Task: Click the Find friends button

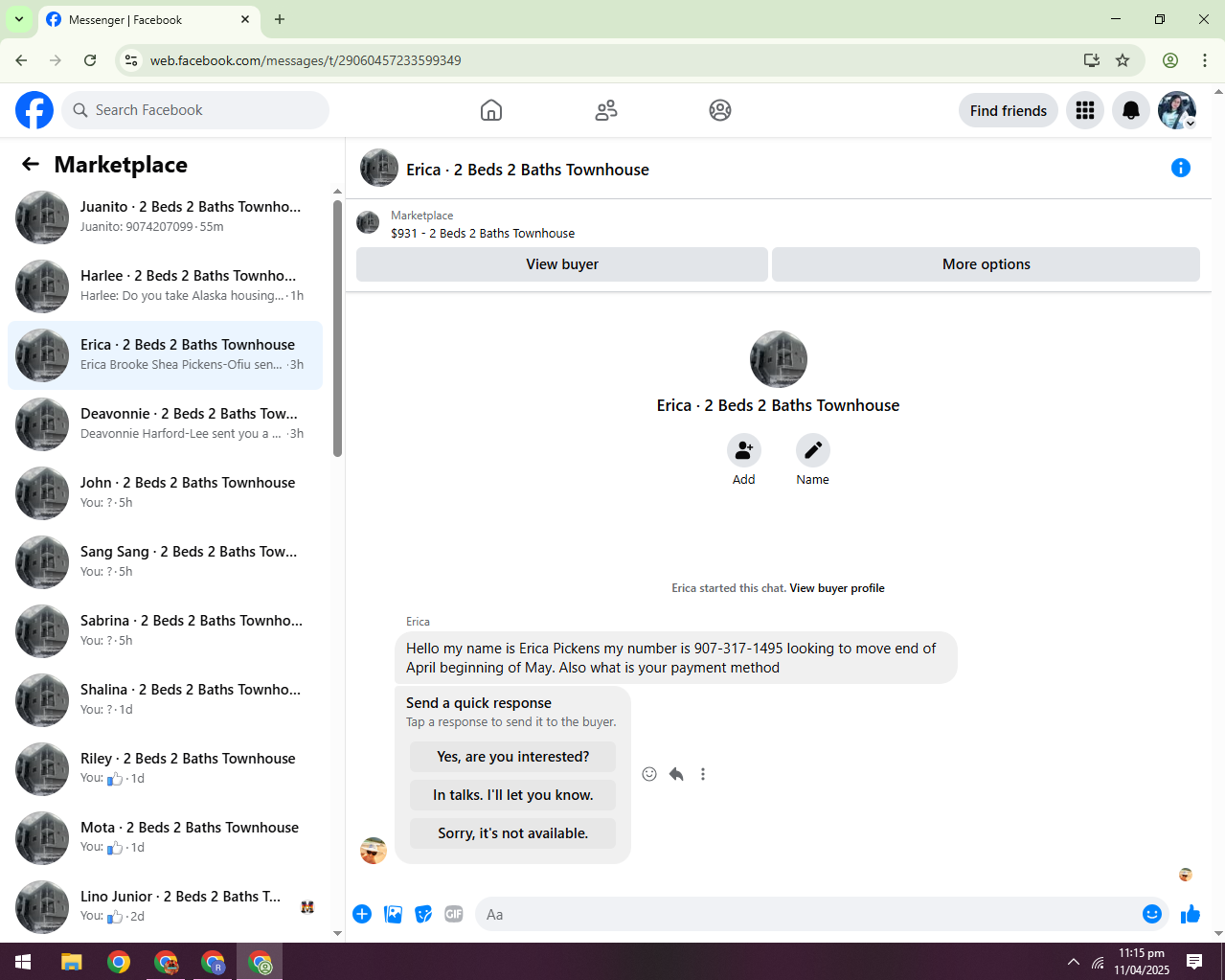Action: pyautogui.click(x=1009, y=110)
